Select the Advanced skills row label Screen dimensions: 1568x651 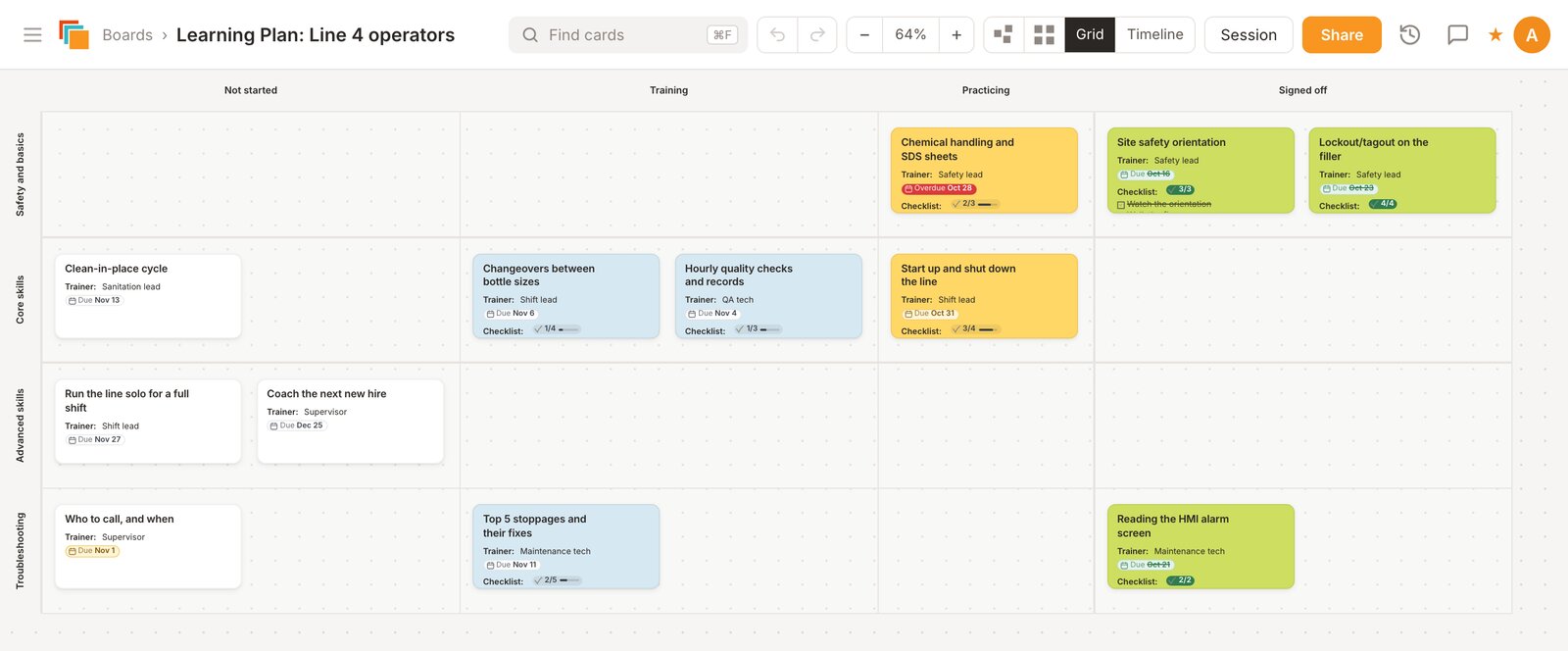(x=21, y=426)
